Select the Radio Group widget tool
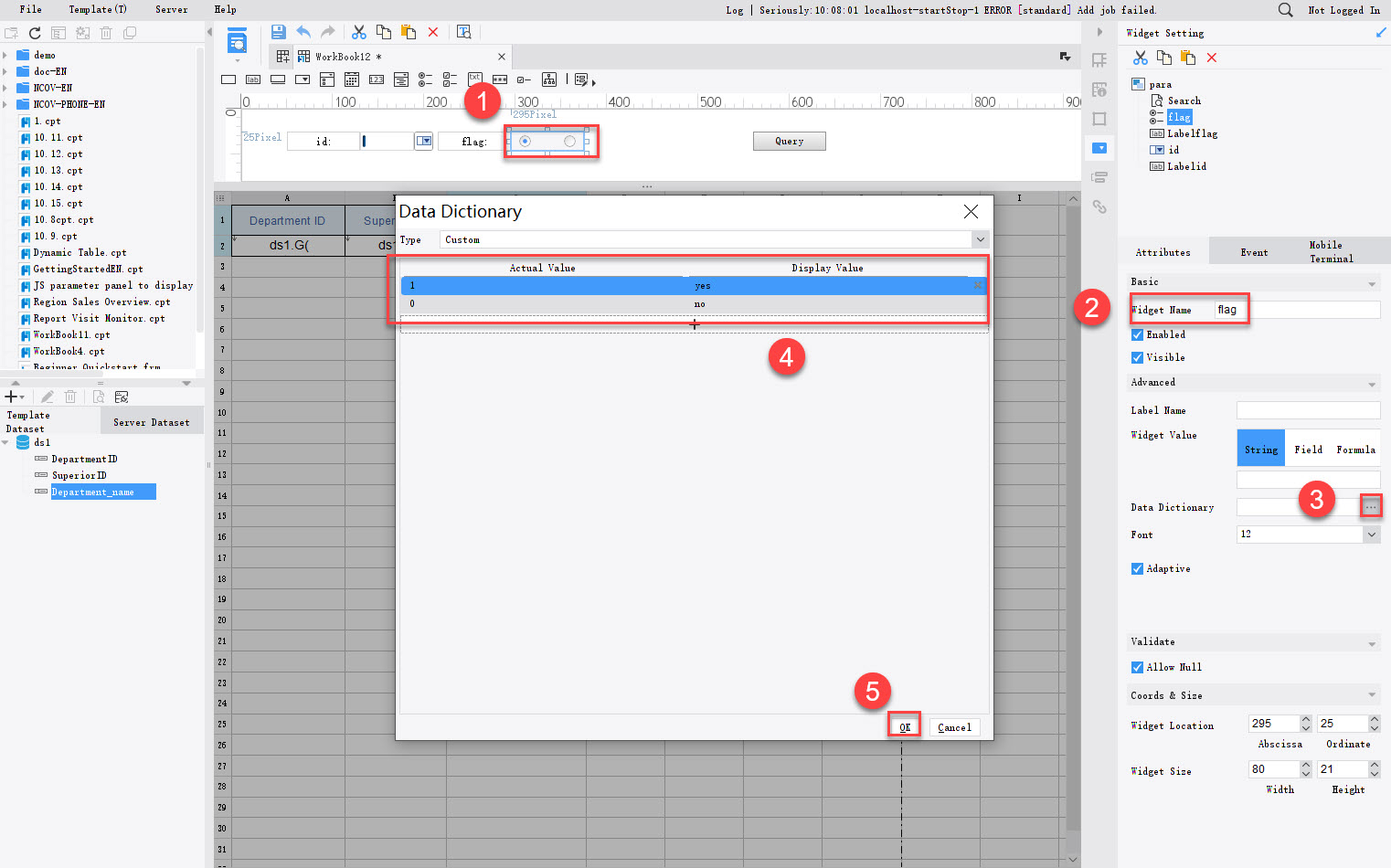This screenshot has height=868, width=1391. pyautogui.click(x=424, y=79)
